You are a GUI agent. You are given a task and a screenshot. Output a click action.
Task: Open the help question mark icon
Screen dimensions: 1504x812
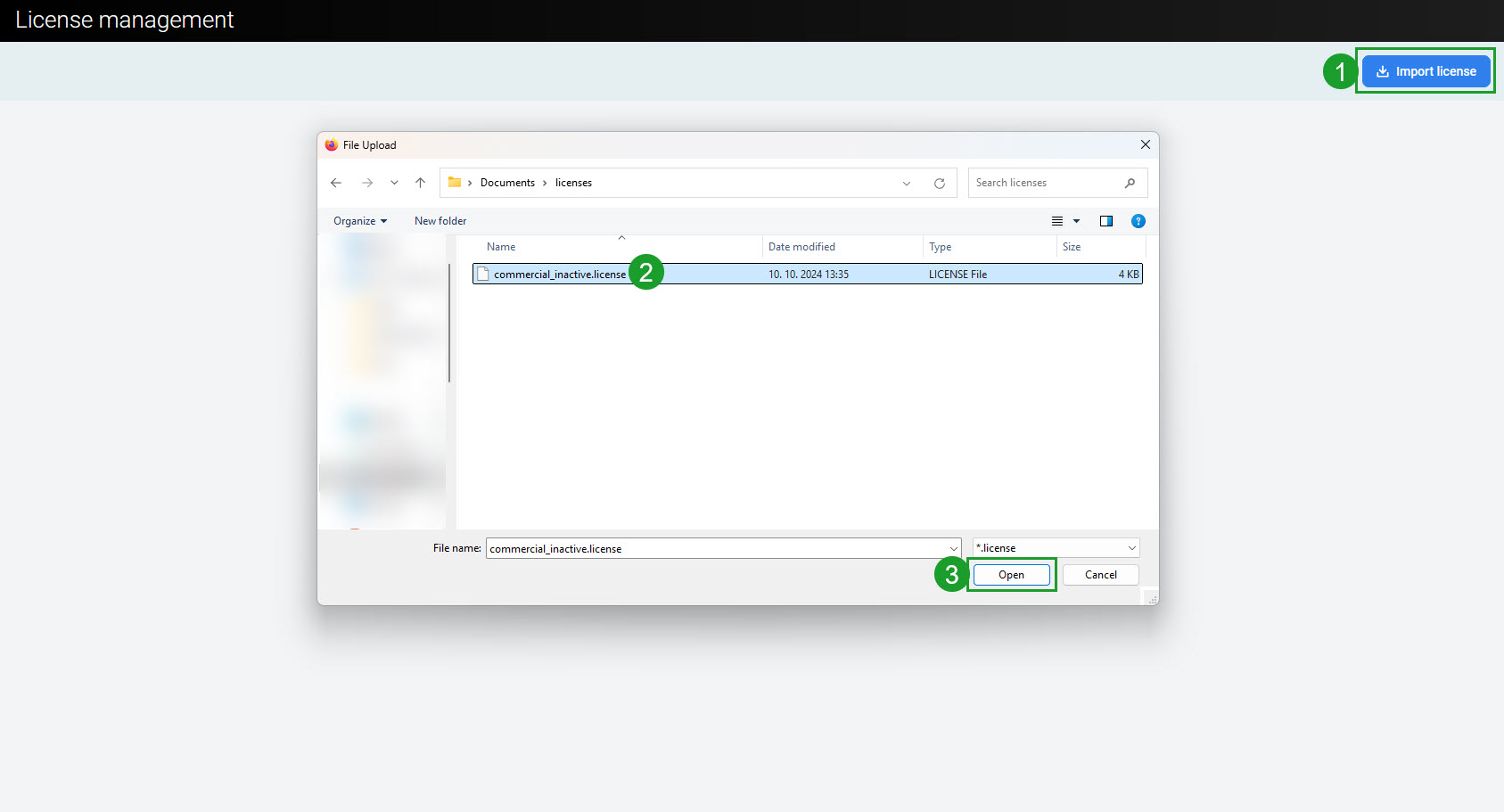(1138, 221)
